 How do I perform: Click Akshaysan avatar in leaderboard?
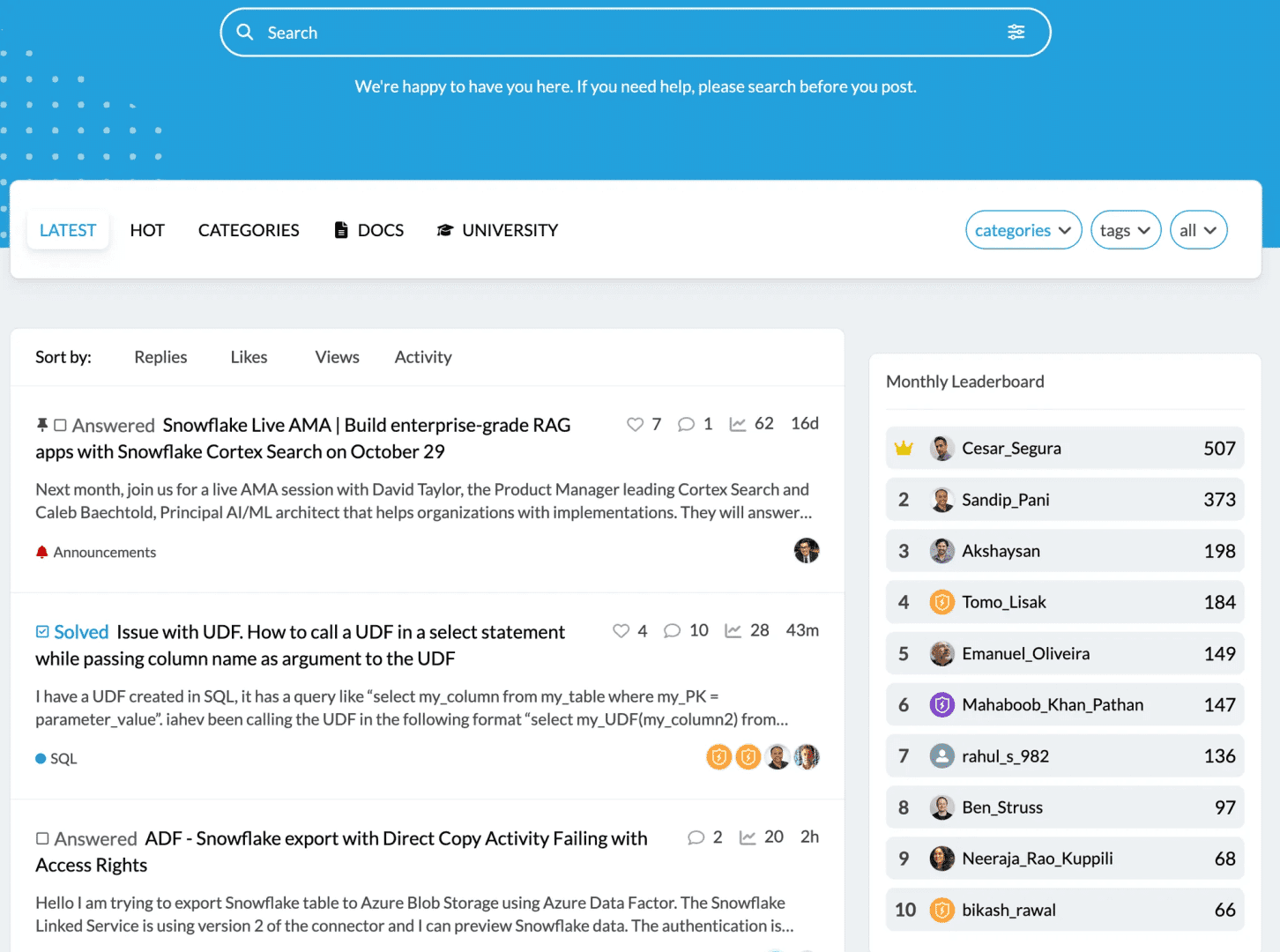pos(942,551)
